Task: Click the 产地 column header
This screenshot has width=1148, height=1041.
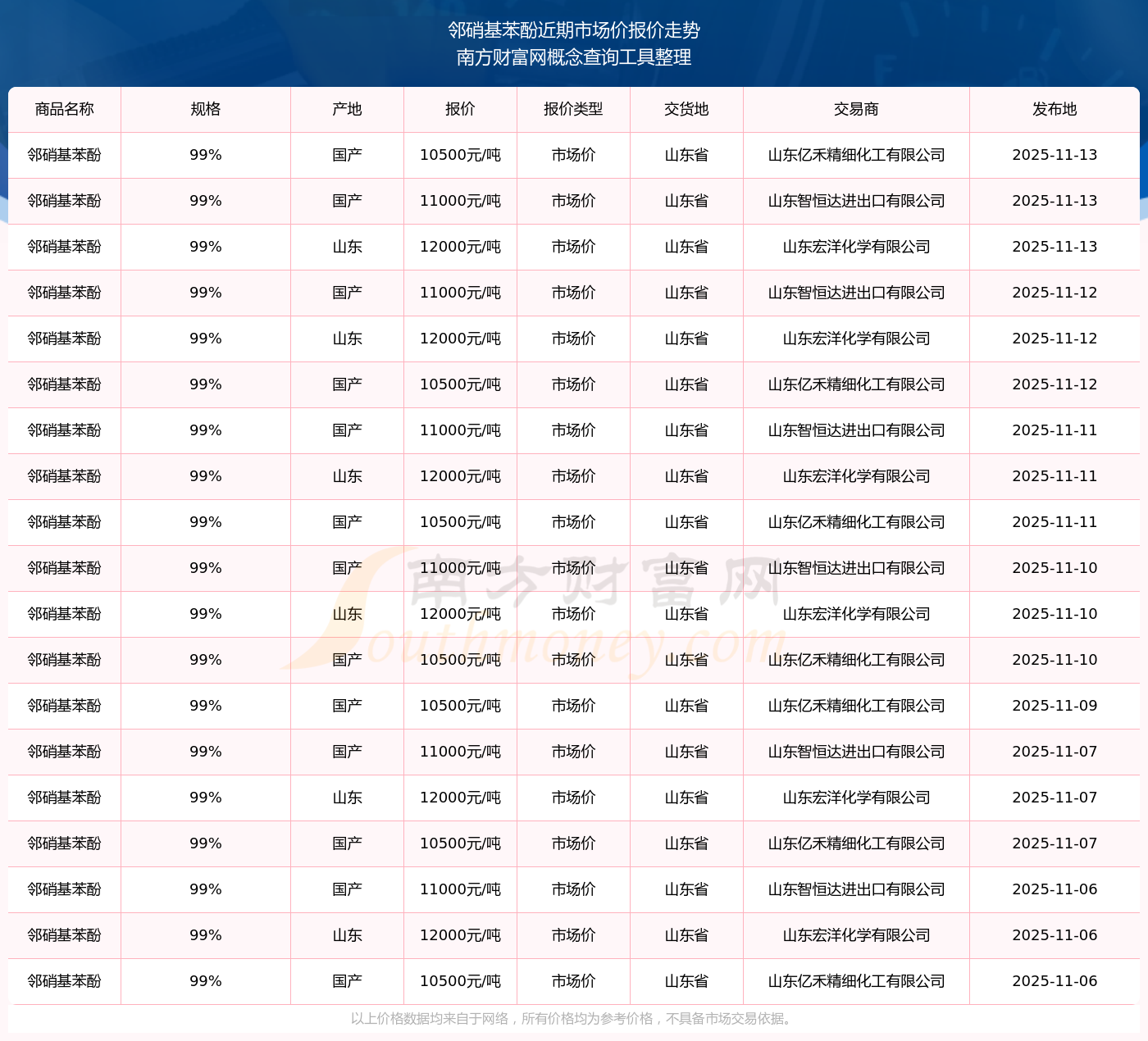Action: click(x=347, y=109)
